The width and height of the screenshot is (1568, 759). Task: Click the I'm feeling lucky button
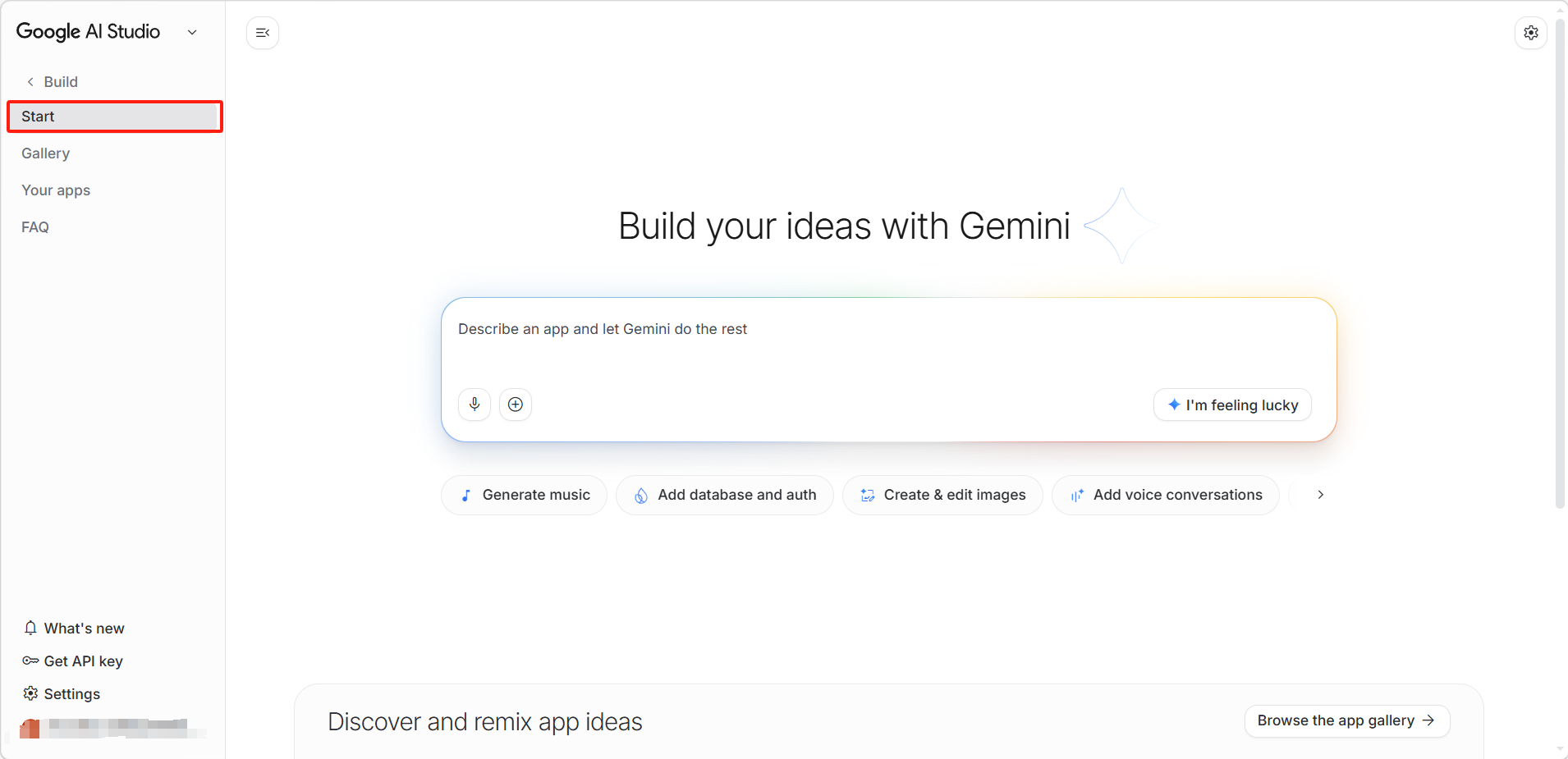(x=1232, y=405)
